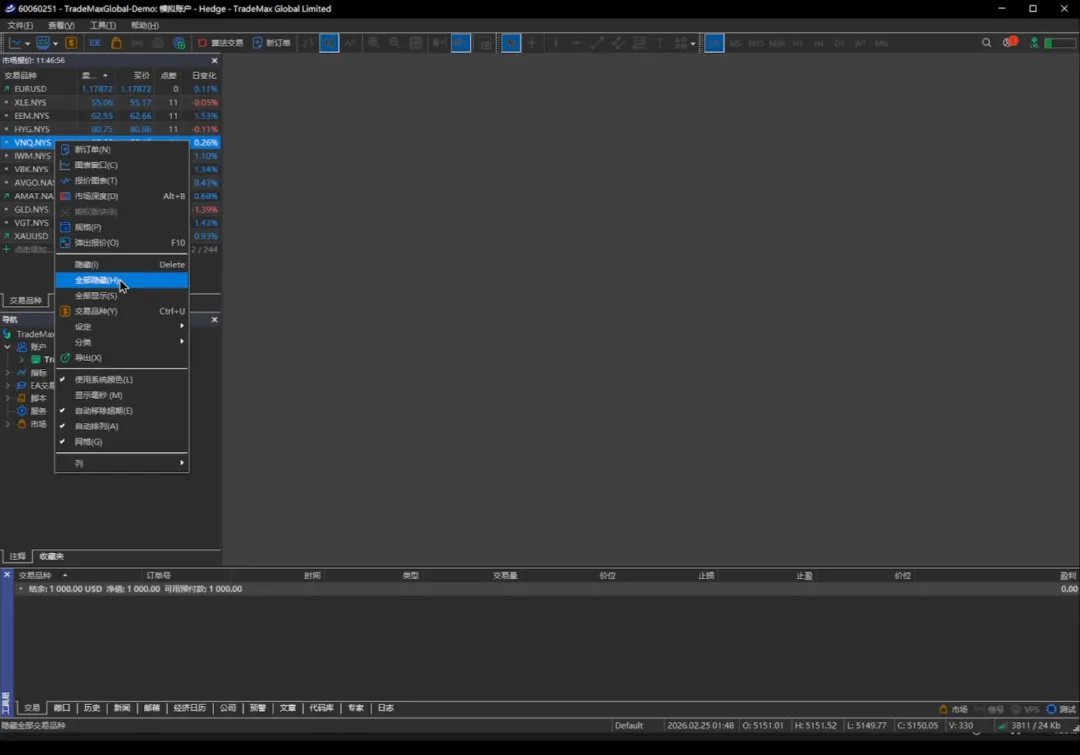
Task: Open the symbols dollar icon in toolbar
Action: (71, 43)
